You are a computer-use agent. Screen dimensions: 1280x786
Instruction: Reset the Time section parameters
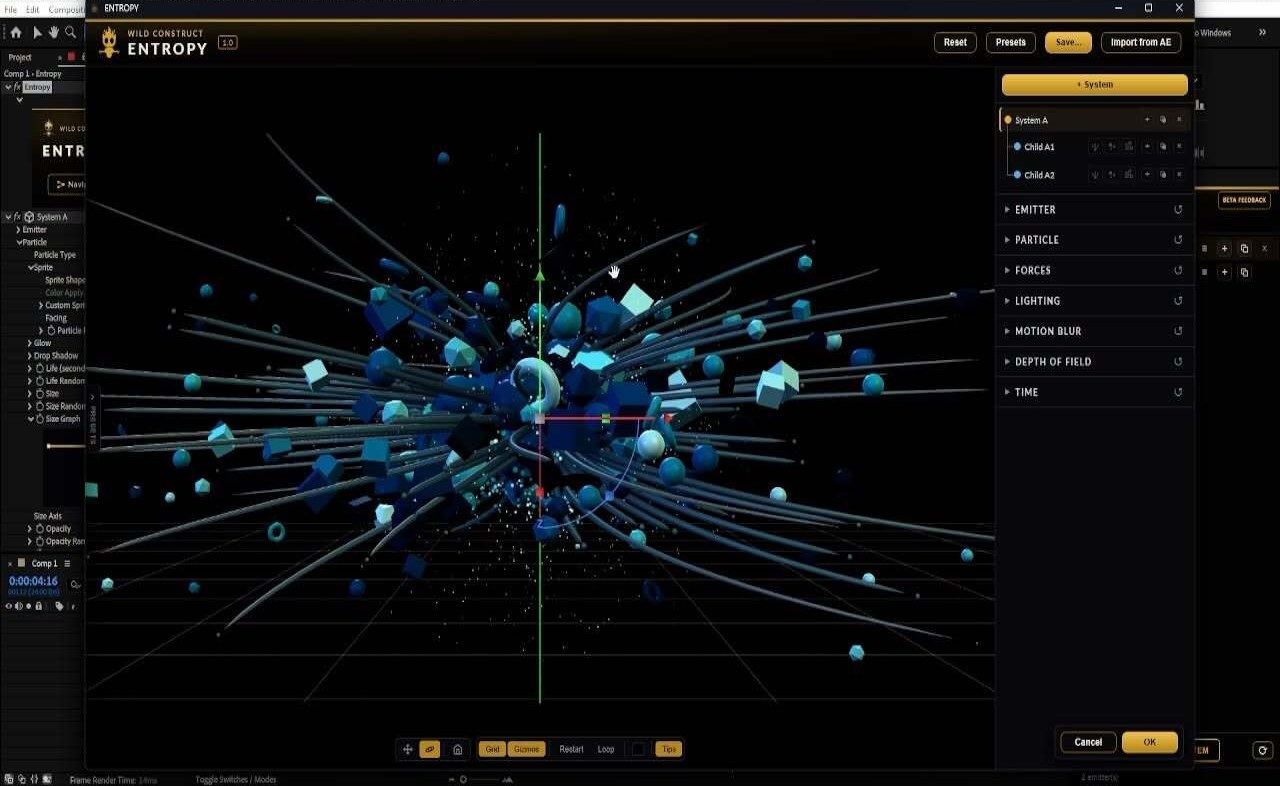tap(1178, 392)
